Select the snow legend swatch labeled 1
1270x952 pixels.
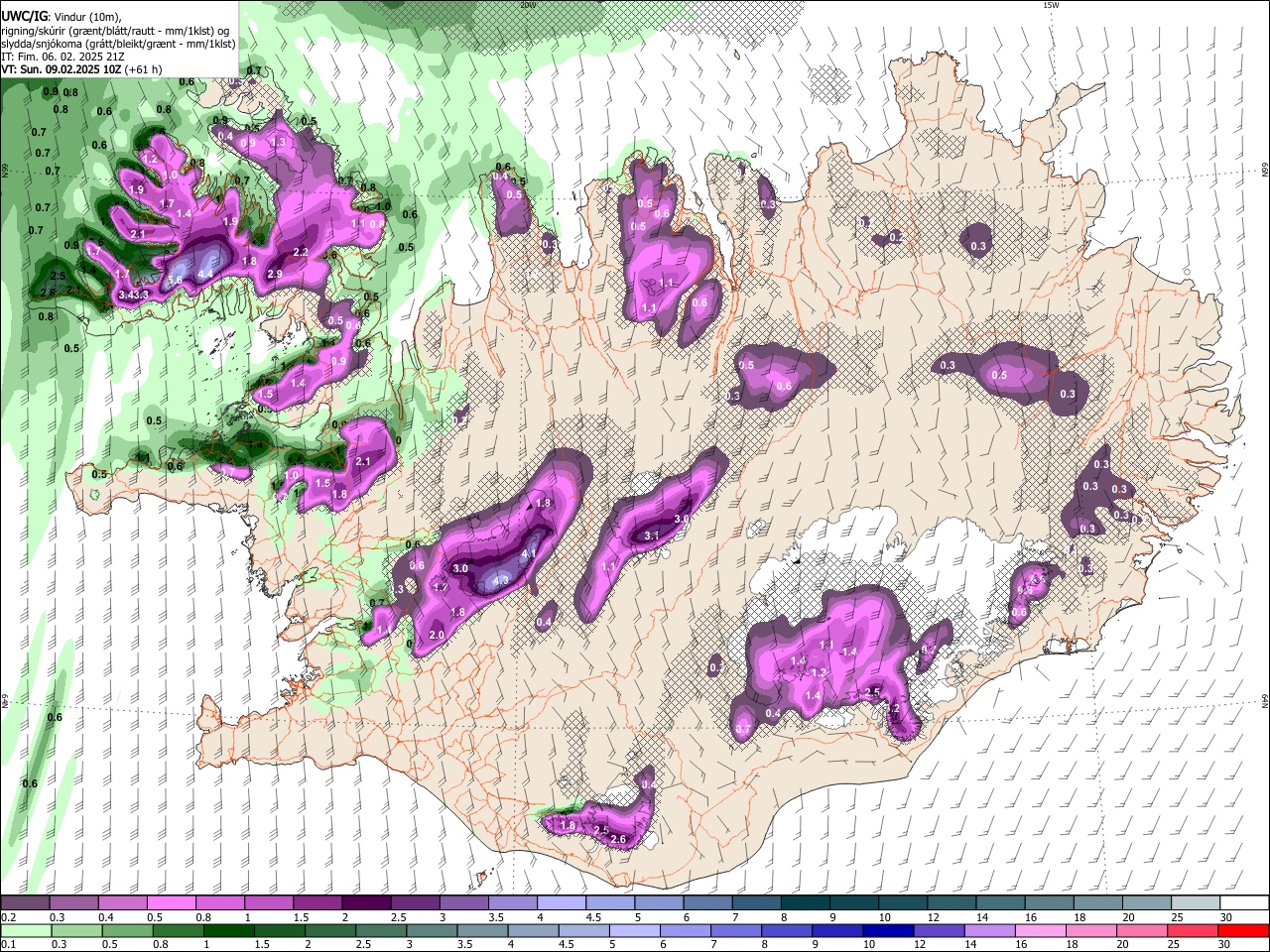click(x=268, y=902)
